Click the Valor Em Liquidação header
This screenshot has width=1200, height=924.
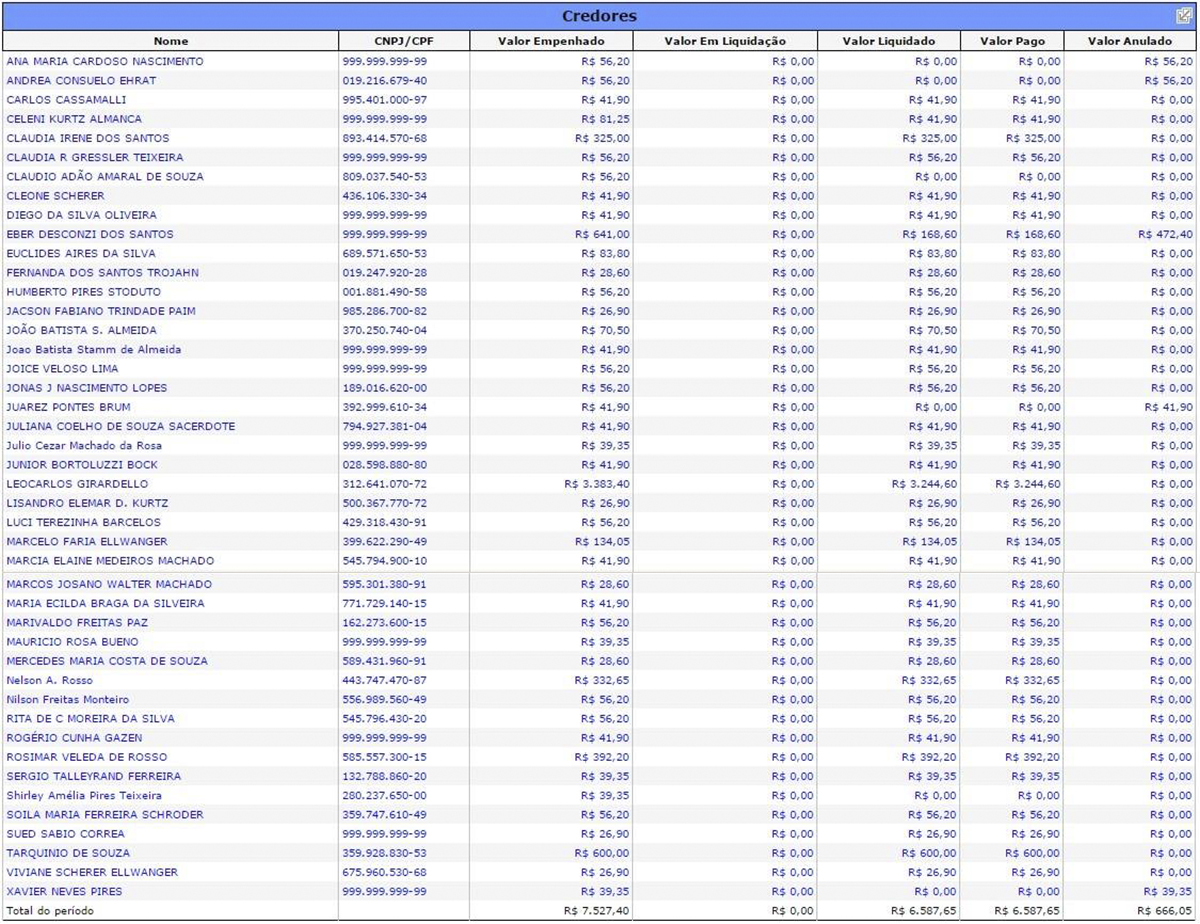(725, 41)
